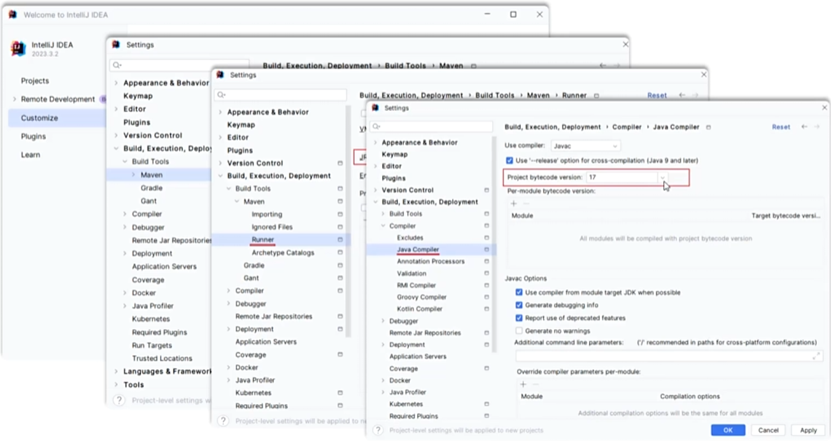Click help icon in back Settings window
Viewport: 831px width, 441px height.
119,400
